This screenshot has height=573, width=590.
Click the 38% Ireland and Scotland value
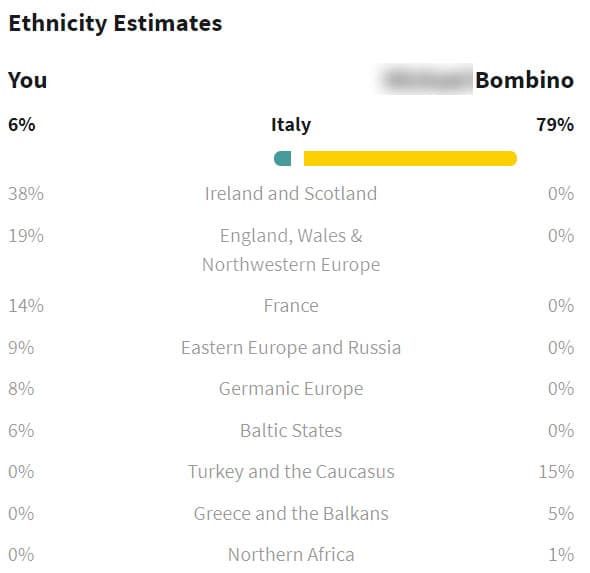point(26,194)
